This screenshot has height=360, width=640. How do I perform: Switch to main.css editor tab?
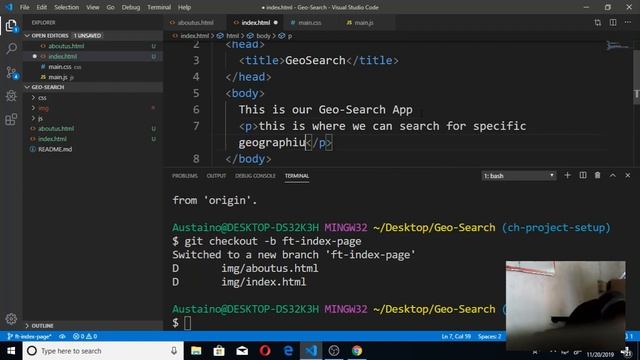click(x=309, y=22)
